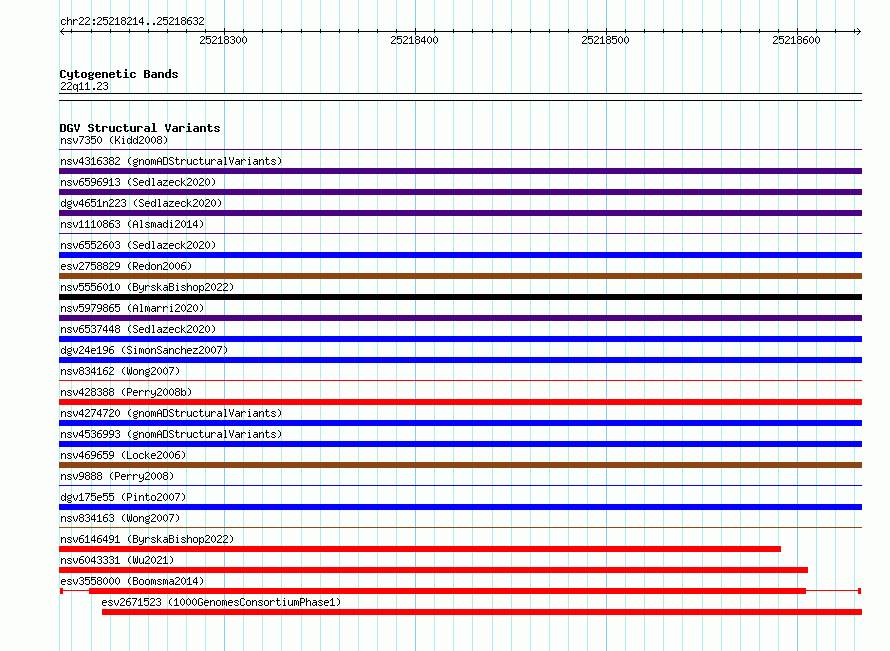Select the esv3558000 (Boomsma2014) label
The width and height of the screenshot is (890, 651).
(x=132, y=581)
